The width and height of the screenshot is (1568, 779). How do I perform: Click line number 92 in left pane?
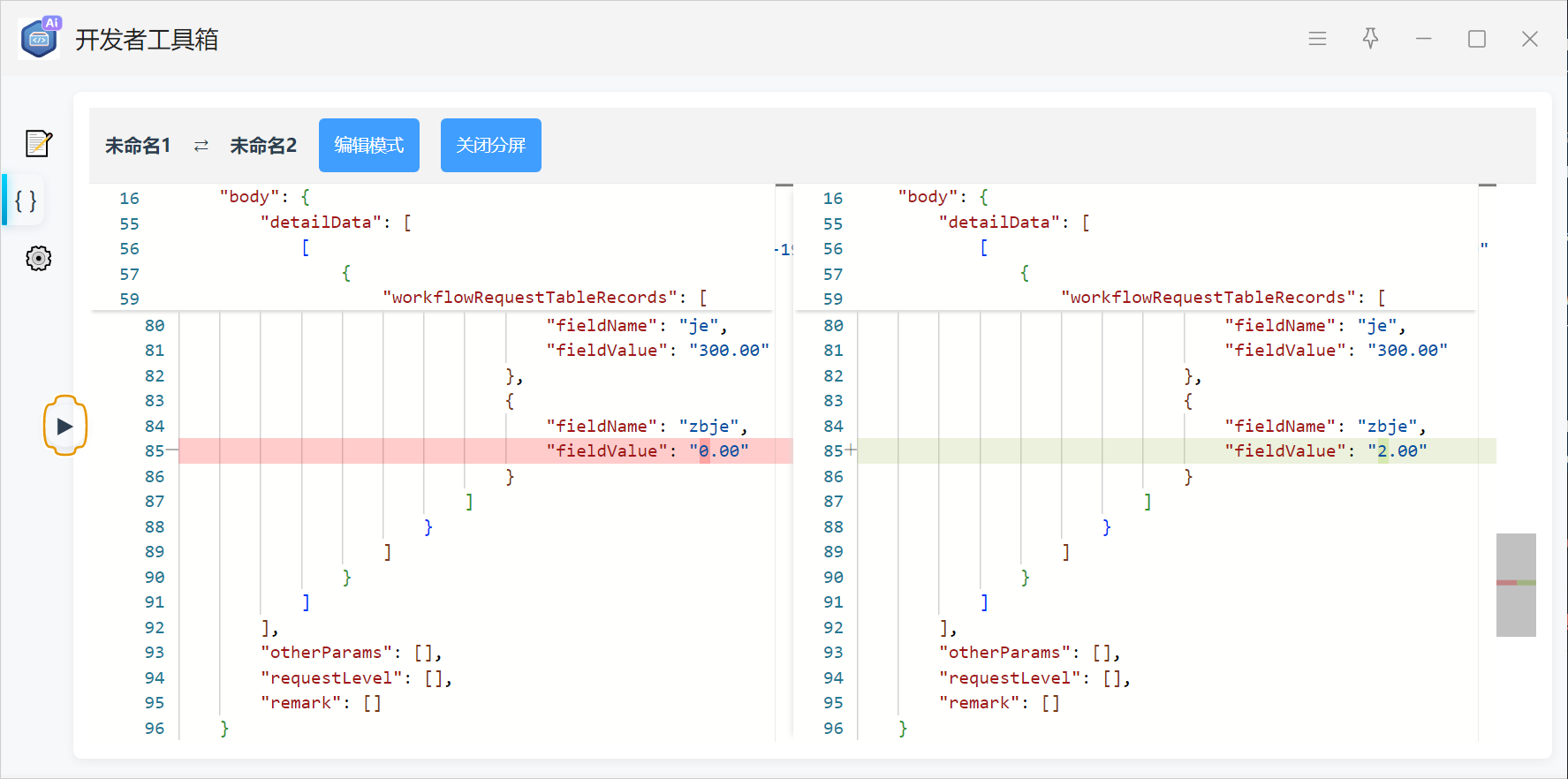pos(155,628)
